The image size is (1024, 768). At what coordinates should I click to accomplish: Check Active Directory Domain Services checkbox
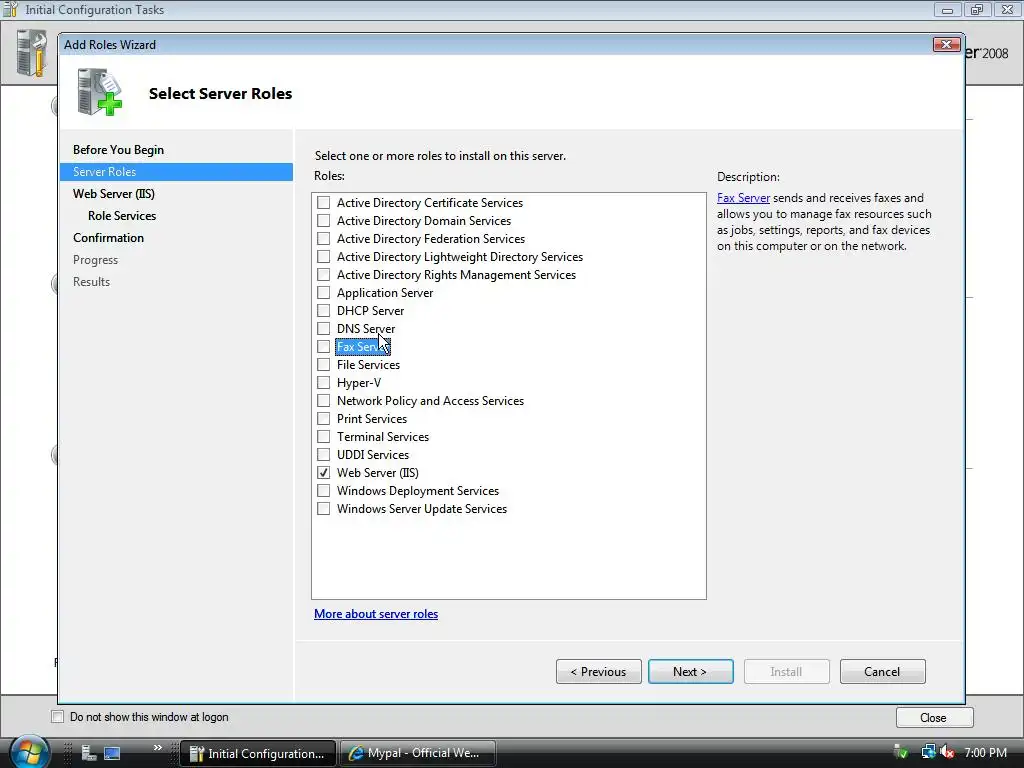click(323, 221)
